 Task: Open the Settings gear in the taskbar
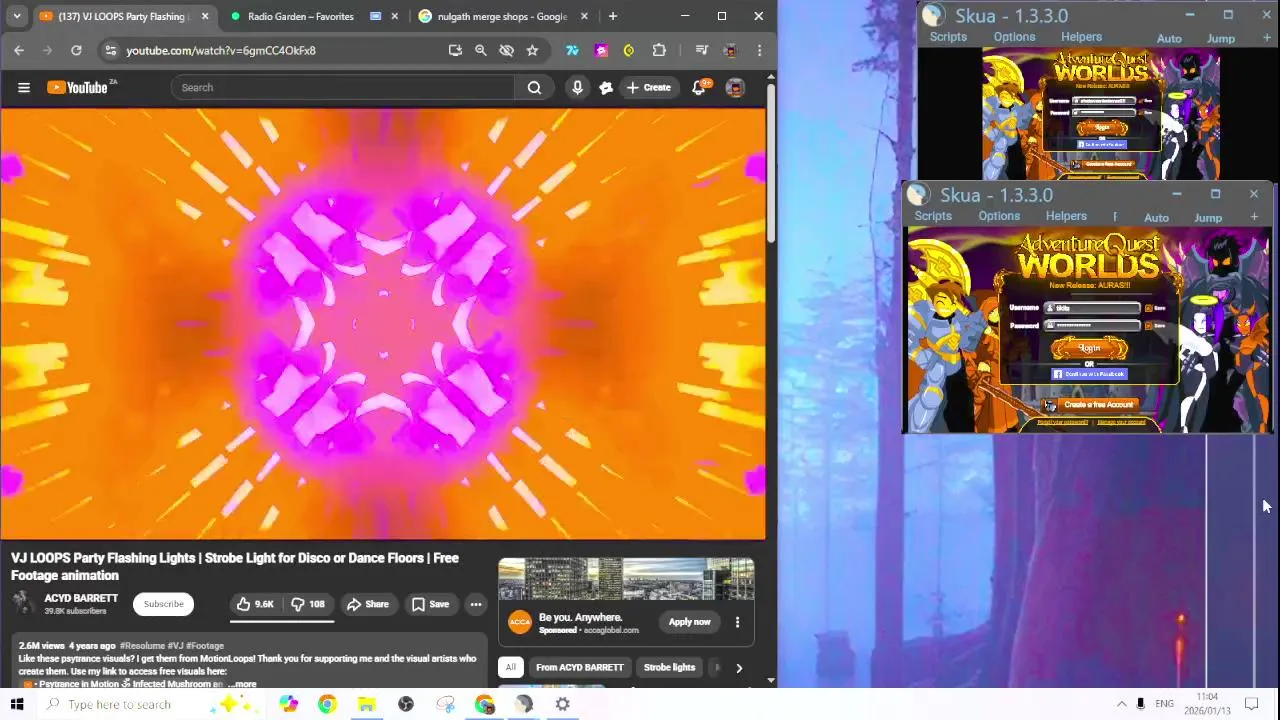[x=563, y=704]
